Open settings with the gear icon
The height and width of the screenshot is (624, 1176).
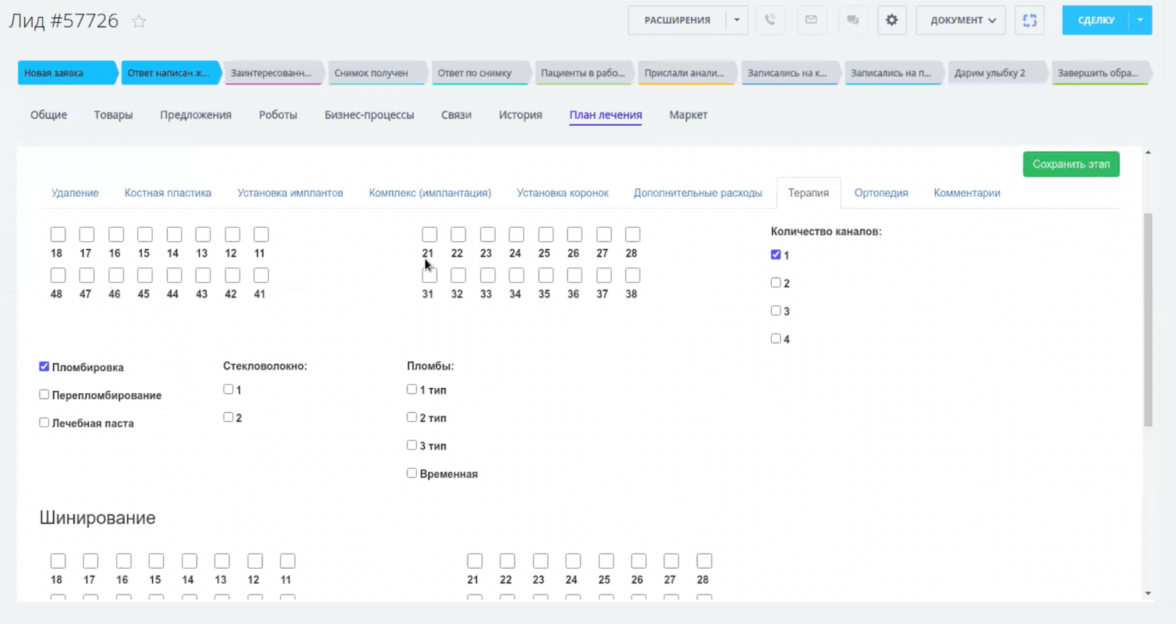(x=892, y=20)
